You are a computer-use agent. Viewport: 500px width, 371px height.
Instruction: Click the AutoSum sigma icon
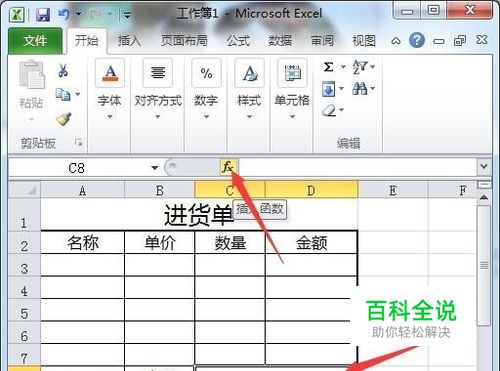pyautogui.click(x=329, y=67)
